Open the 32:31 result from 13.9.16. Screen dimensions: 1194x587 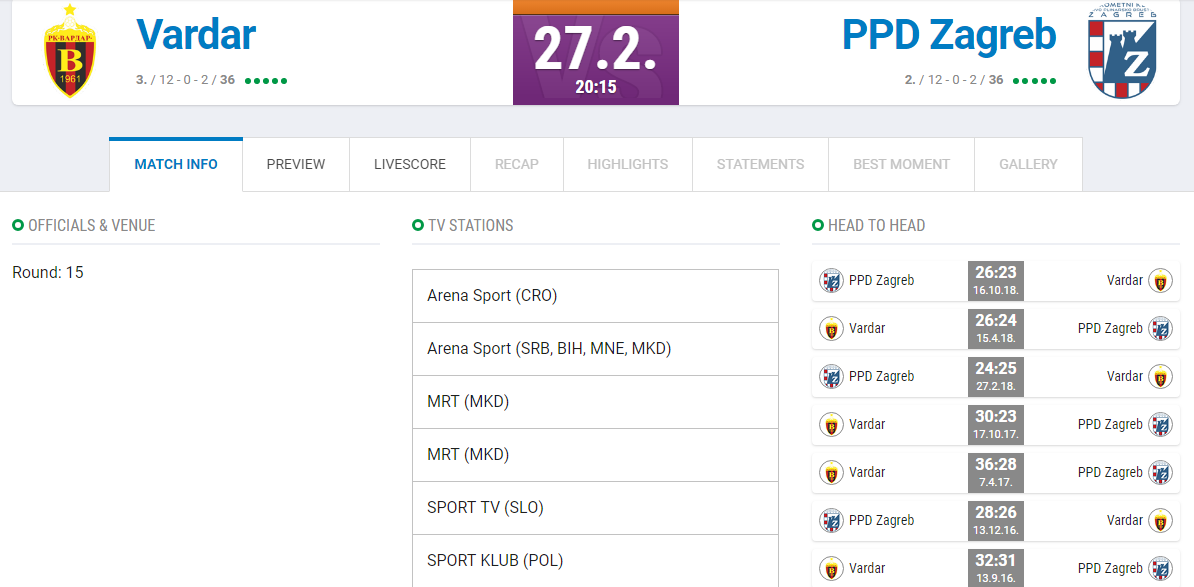coord(996,568)
